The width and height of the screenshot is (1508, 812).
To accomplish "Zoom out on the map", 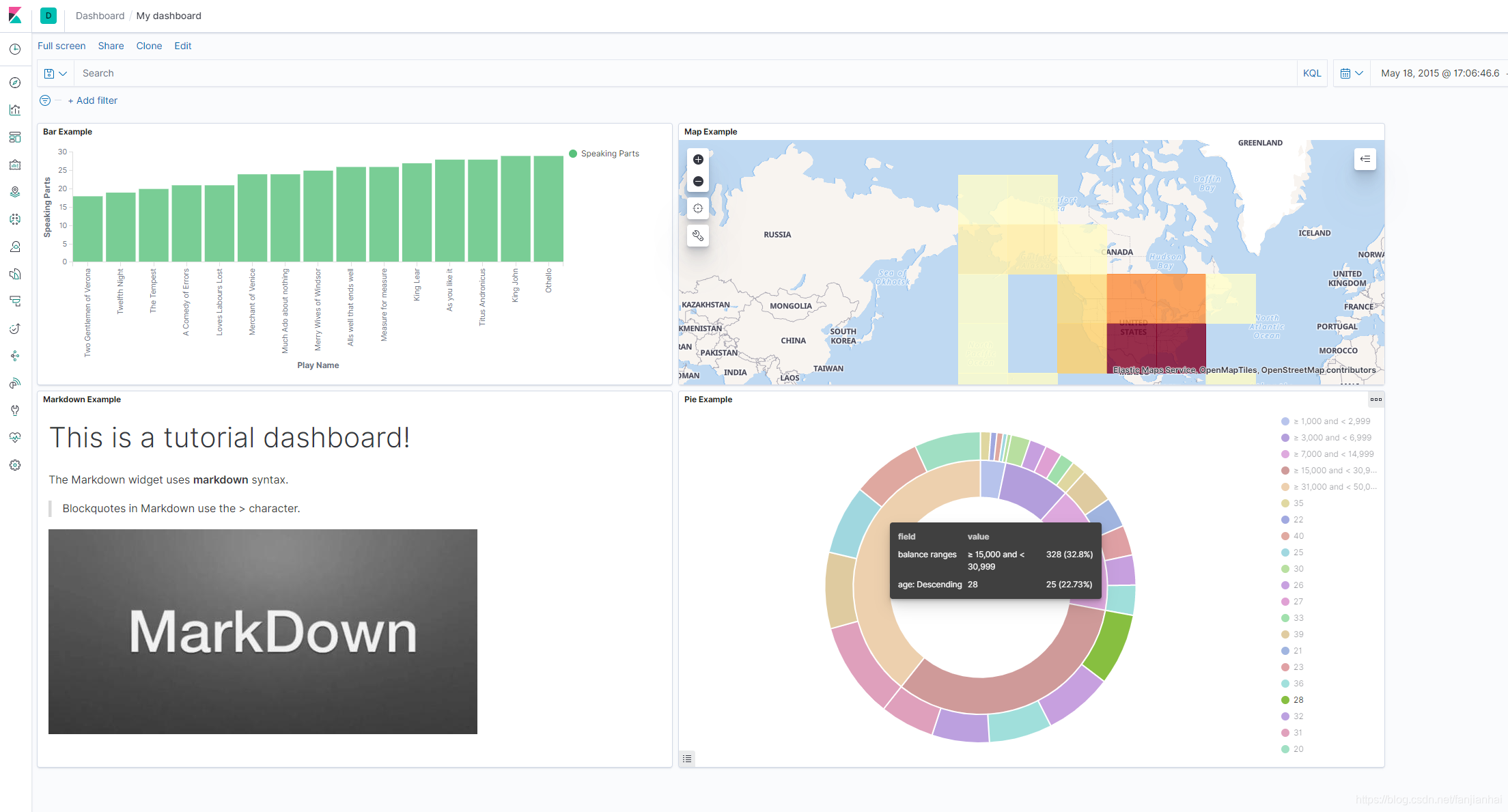I will point(698,182).
